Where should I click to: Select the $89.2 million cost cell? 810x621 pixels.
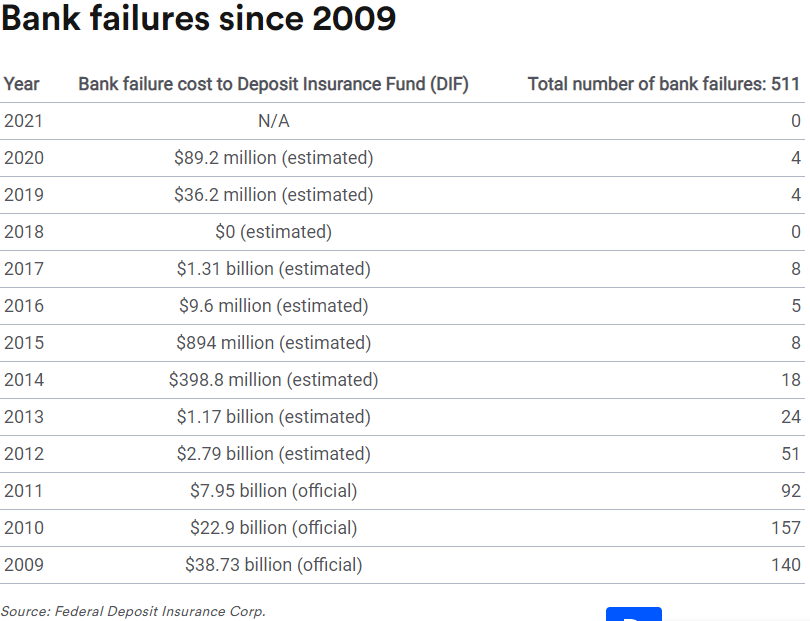pos(273,158)
